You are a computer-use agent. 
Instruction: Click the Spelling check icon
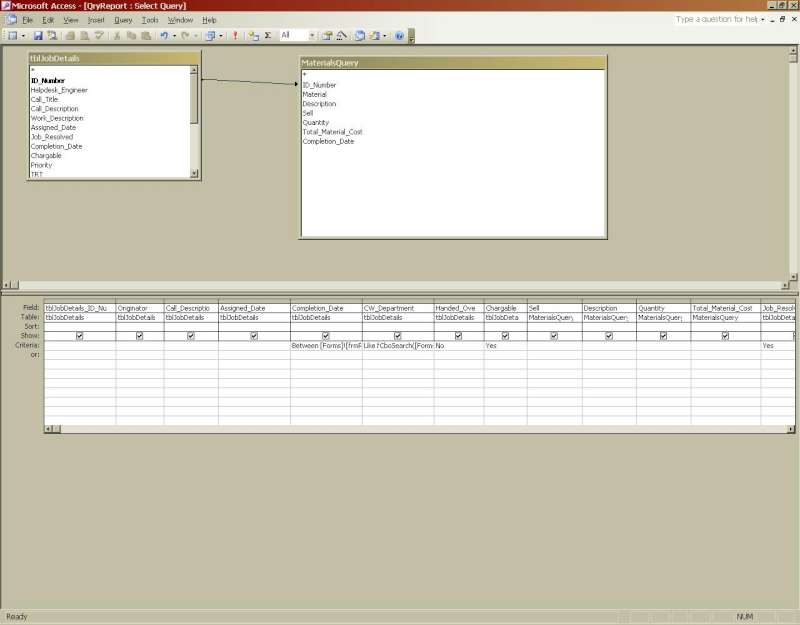coord(99,36)
